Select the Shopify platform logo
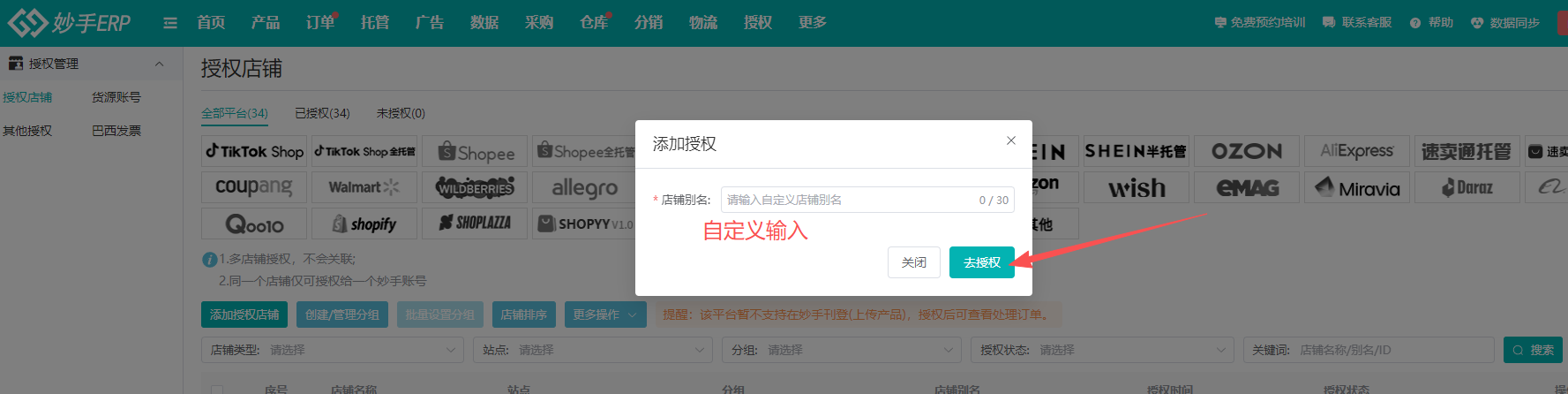This screenshot has width=1568, height=394. pos(364,224)
